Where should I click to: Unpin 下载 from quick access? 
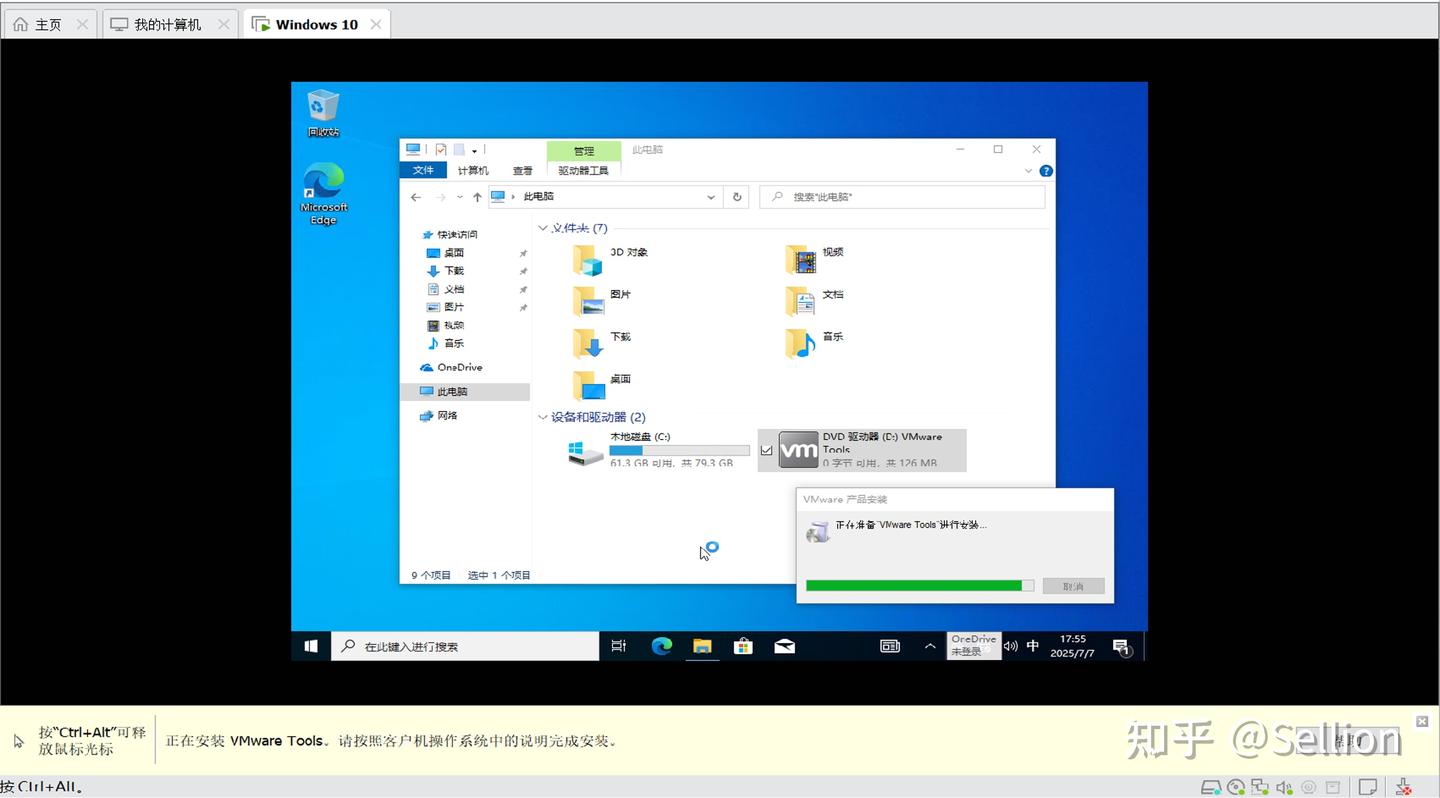click(523, 270)
